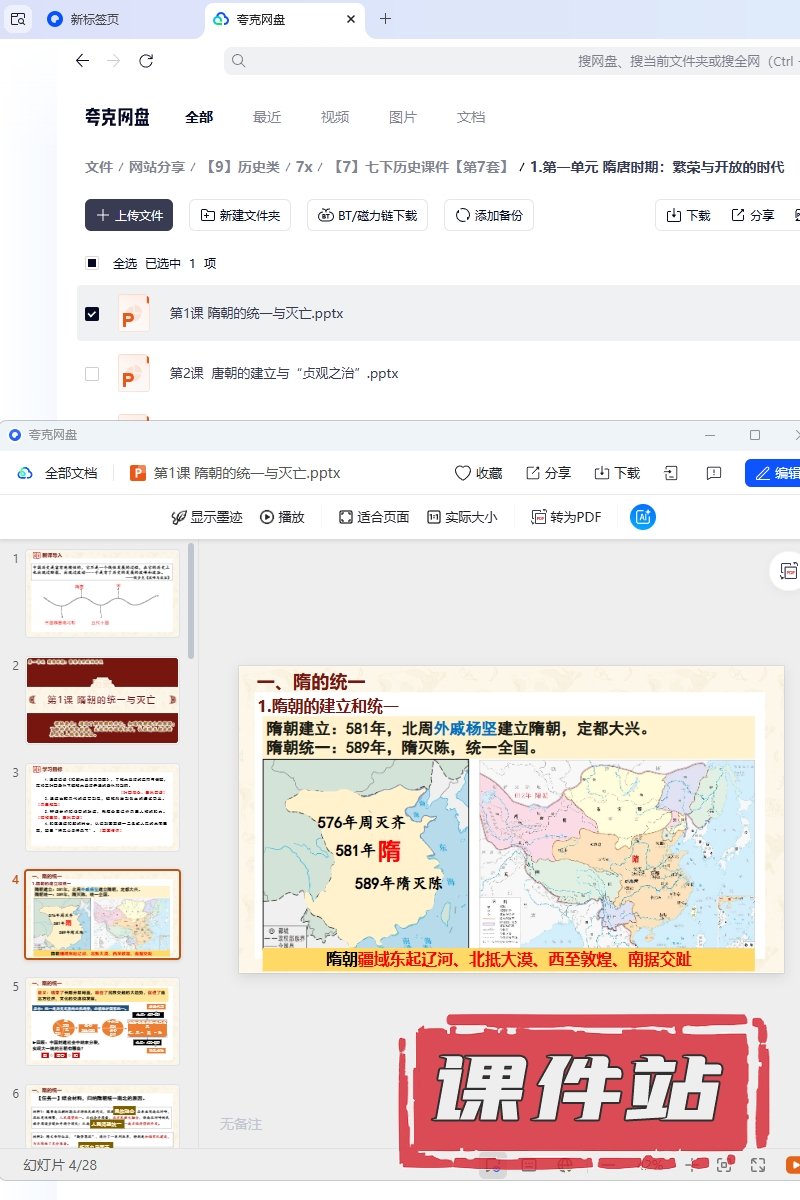This screenshot has width=800, height=1200.
Task: Click the 新建文件夹 button
Action: [x=241, y=215]
